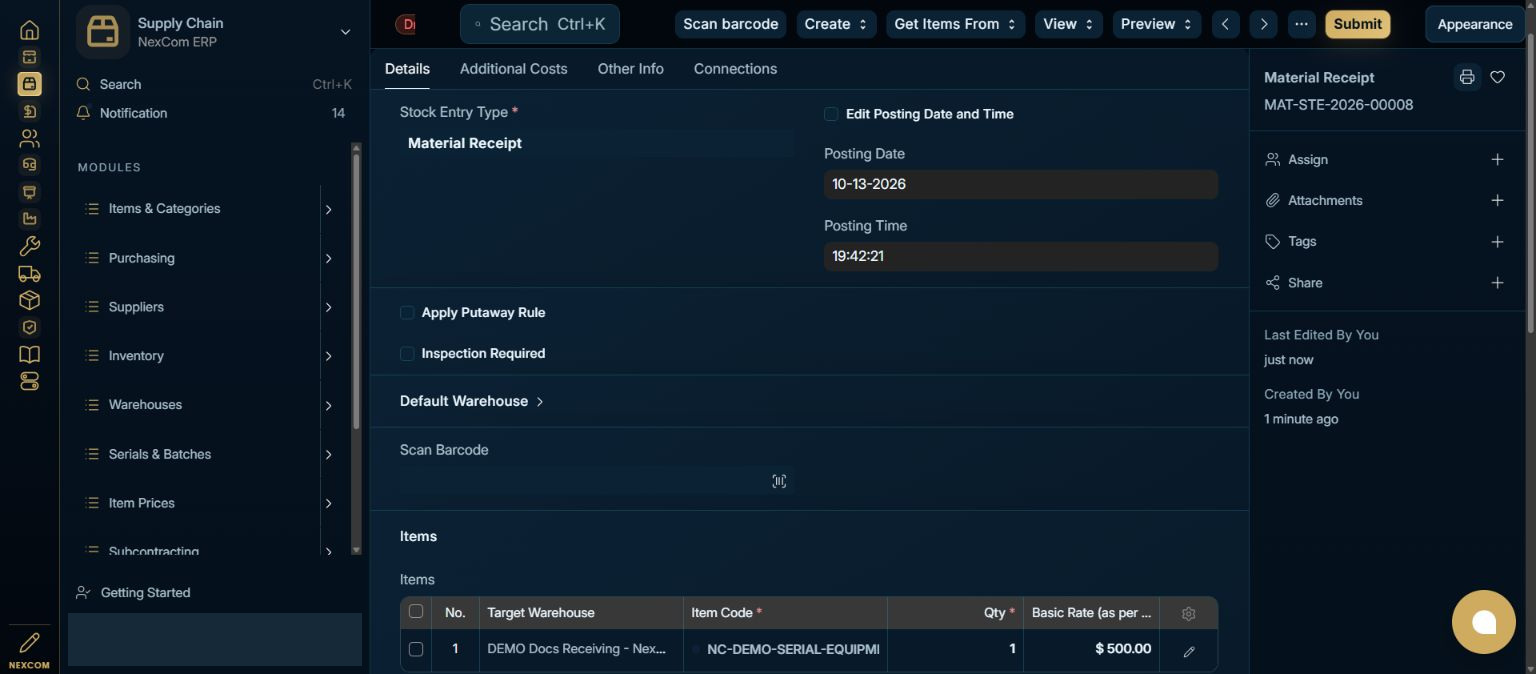Submit the stock entry
This screenshot has width=1536, height=674.
[1357, 24]
